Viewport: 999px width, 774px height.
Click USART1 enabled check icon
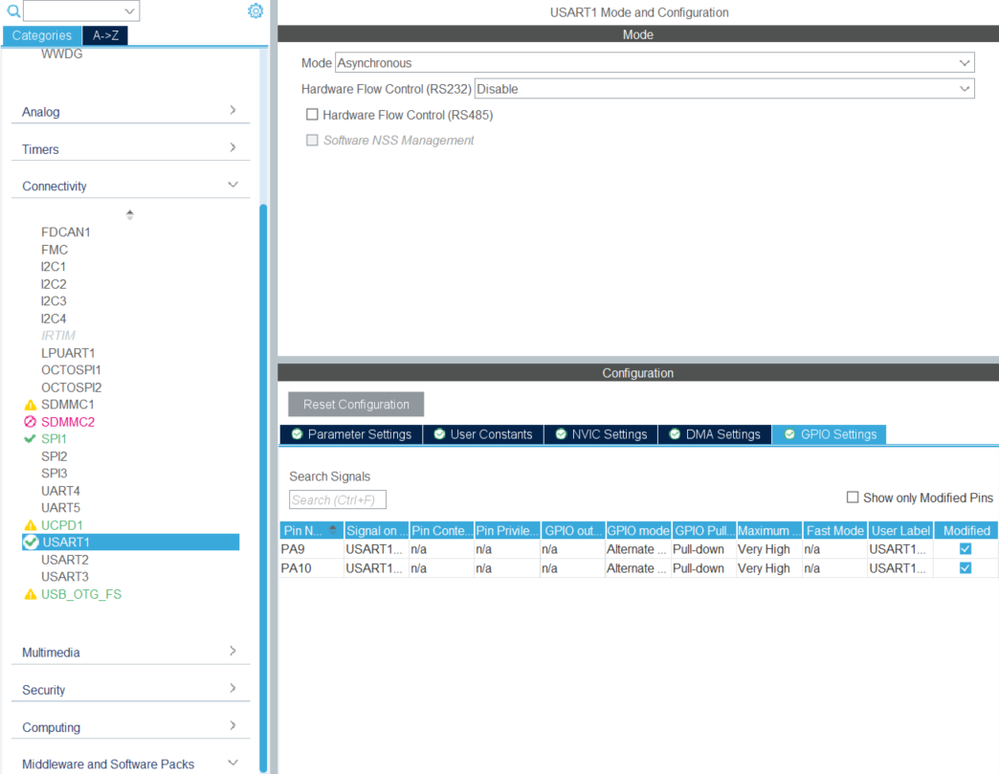click(x=31, y=542)
